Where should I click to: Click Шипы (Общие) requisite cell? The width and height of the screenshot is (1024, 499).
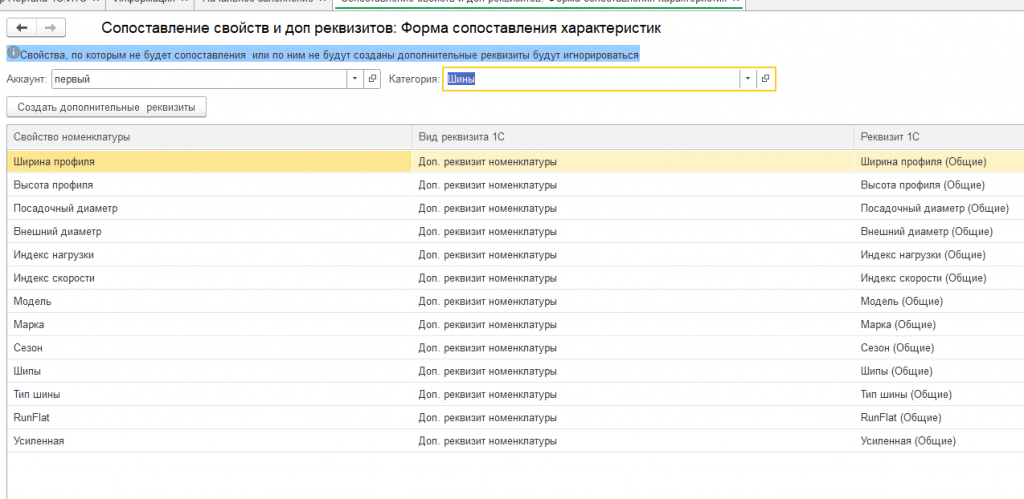939,371
